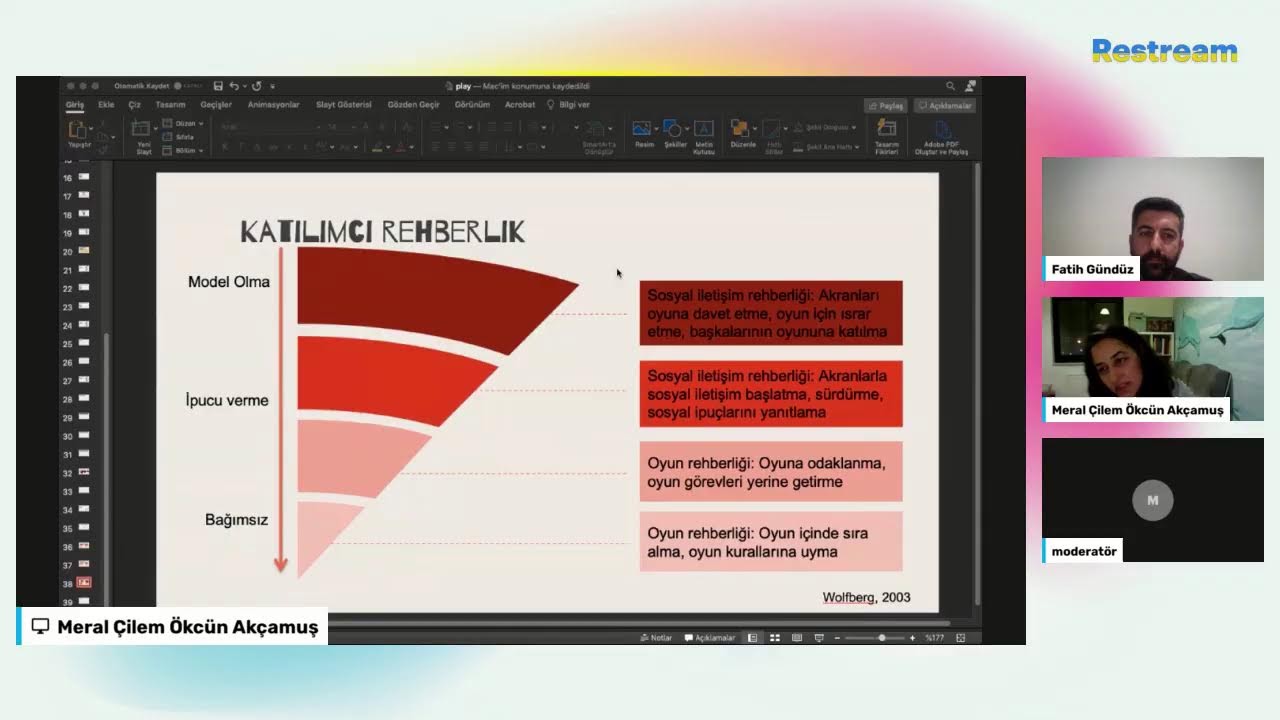Image resolution: width=1280 pixels, height=720 pixels.
Task: Click the Açıklamalar button in ribbon
Action: [943, 105]
